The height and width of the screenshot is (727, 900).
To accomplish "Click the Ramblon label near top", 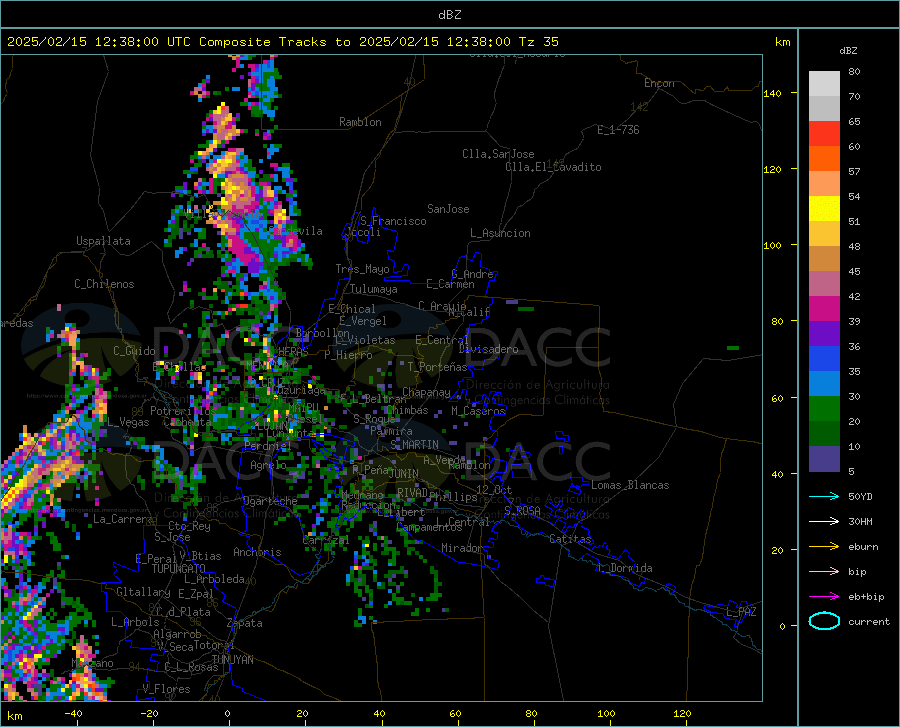I will coord(360,122).
